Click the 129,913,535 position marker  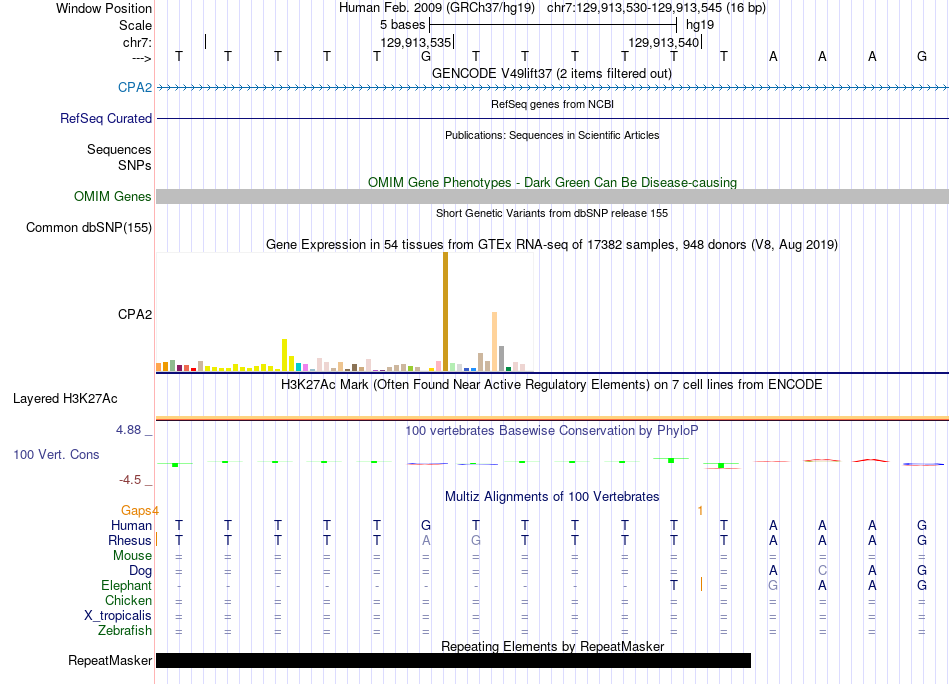(x=416, y=42)
